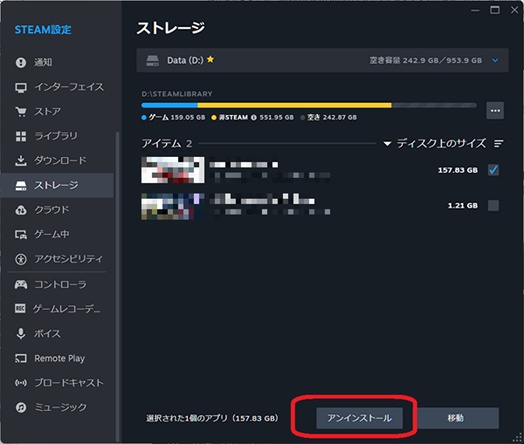Uncheck the 157.83 GB game checkbox
The width and height of the screenshot is (524, 444).
pyautogui.click(x=494, y=170)
